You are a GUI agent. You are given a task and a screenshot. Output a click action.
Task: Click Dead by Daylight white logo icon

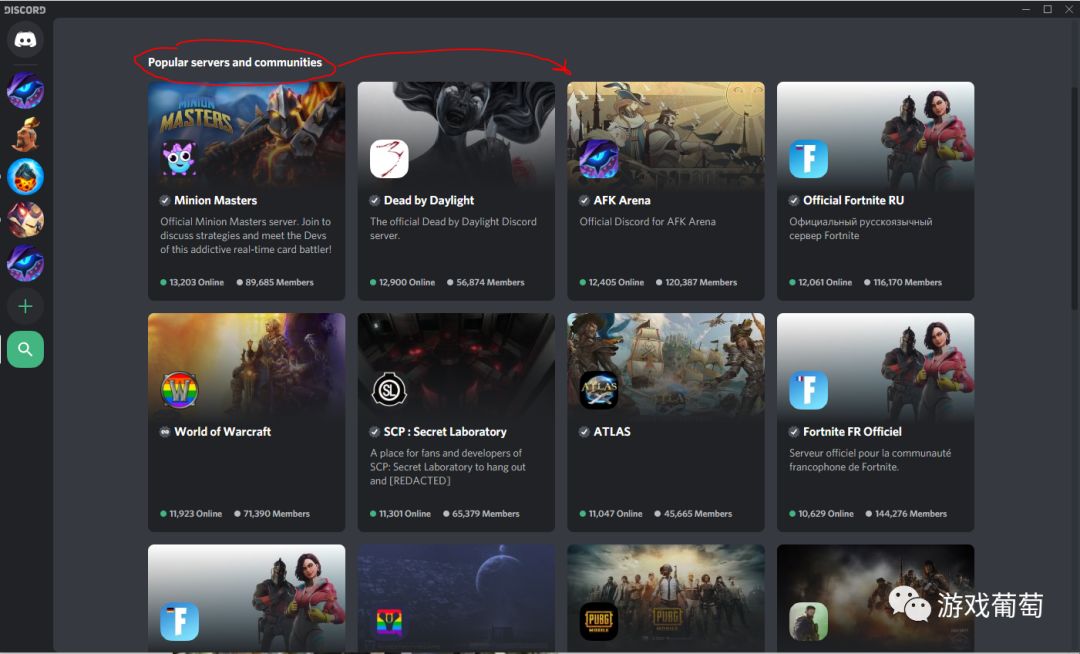389,159
